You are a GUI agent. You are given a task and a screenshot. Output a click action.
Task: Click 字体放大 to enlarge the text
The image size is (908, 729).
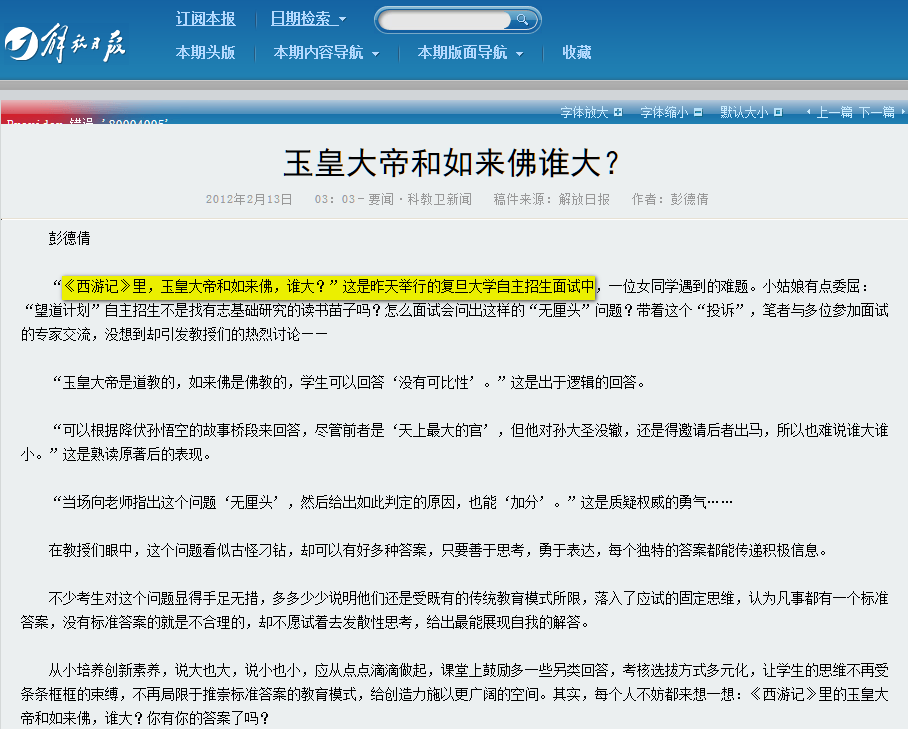pyautogui.click(x=584, y=112)
